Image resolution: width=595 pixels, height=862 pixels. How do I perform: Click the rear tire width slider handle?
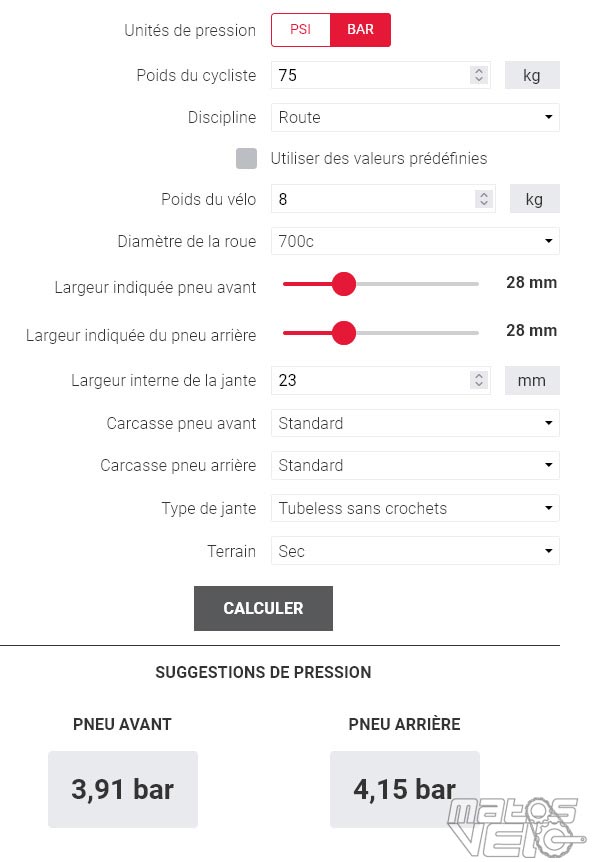tap(344, 333)
